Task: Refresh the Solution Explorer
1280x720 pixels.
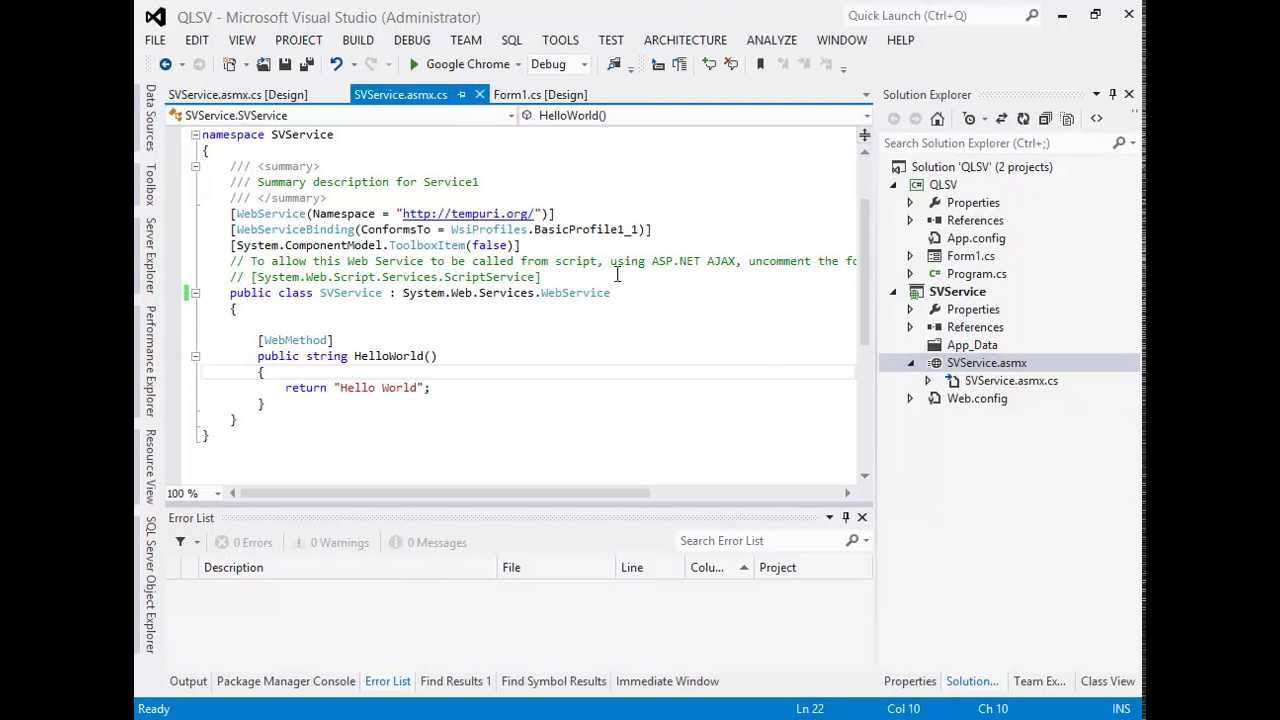Action: [x=1023, y=119]
